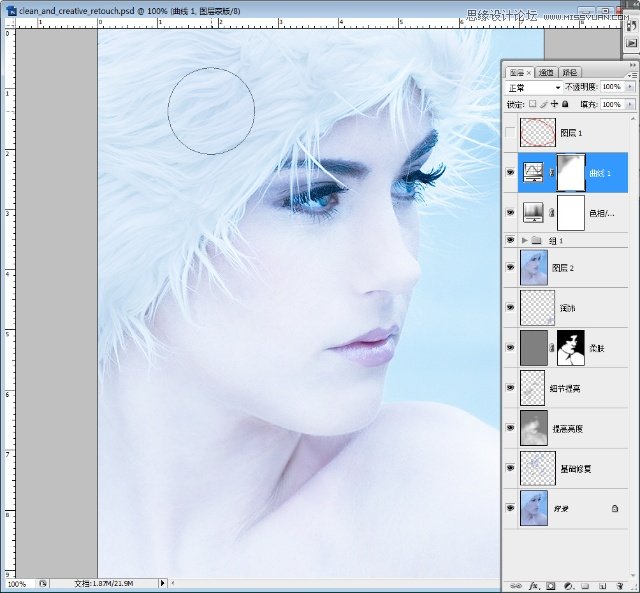Hide the 曲线 1 layer

(x=510, y=173)
